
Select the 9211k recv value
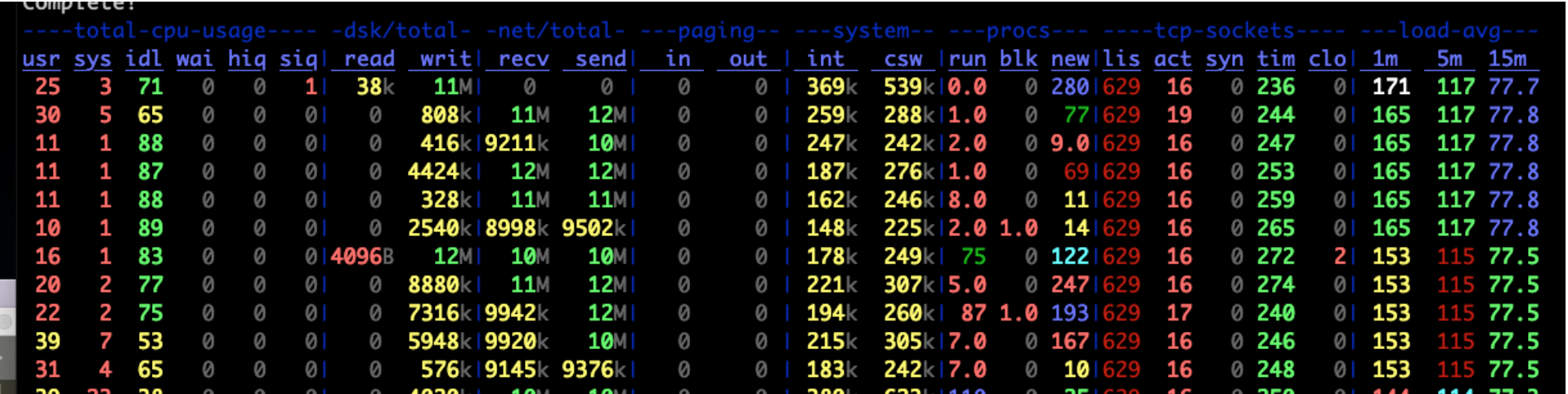click(517, 144)
